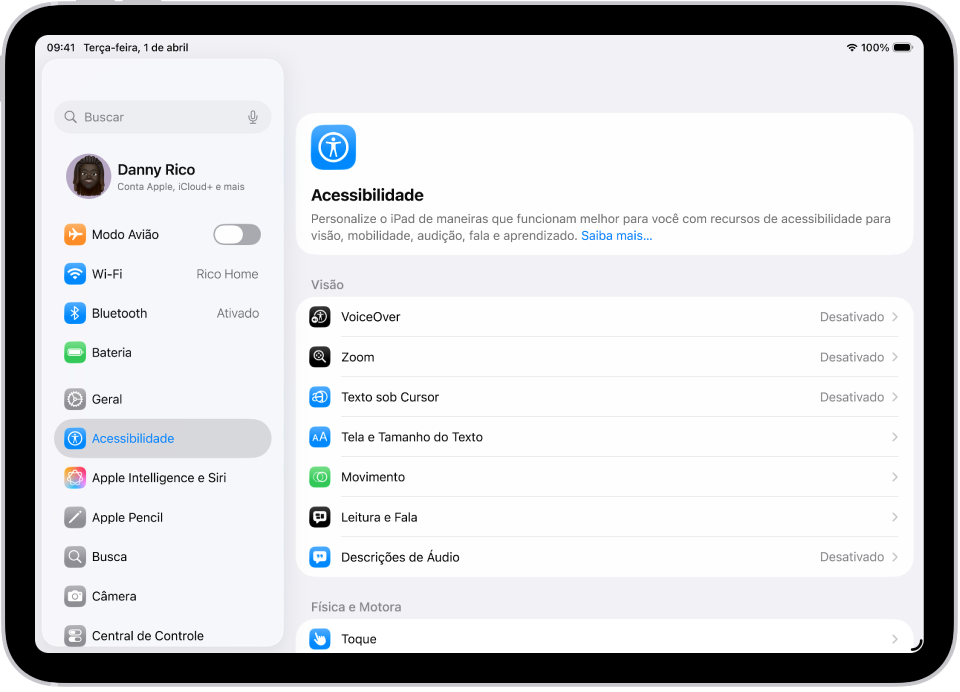
Task: Click the Bluetooth icon in sidebar
Action: tap(75, 313)
